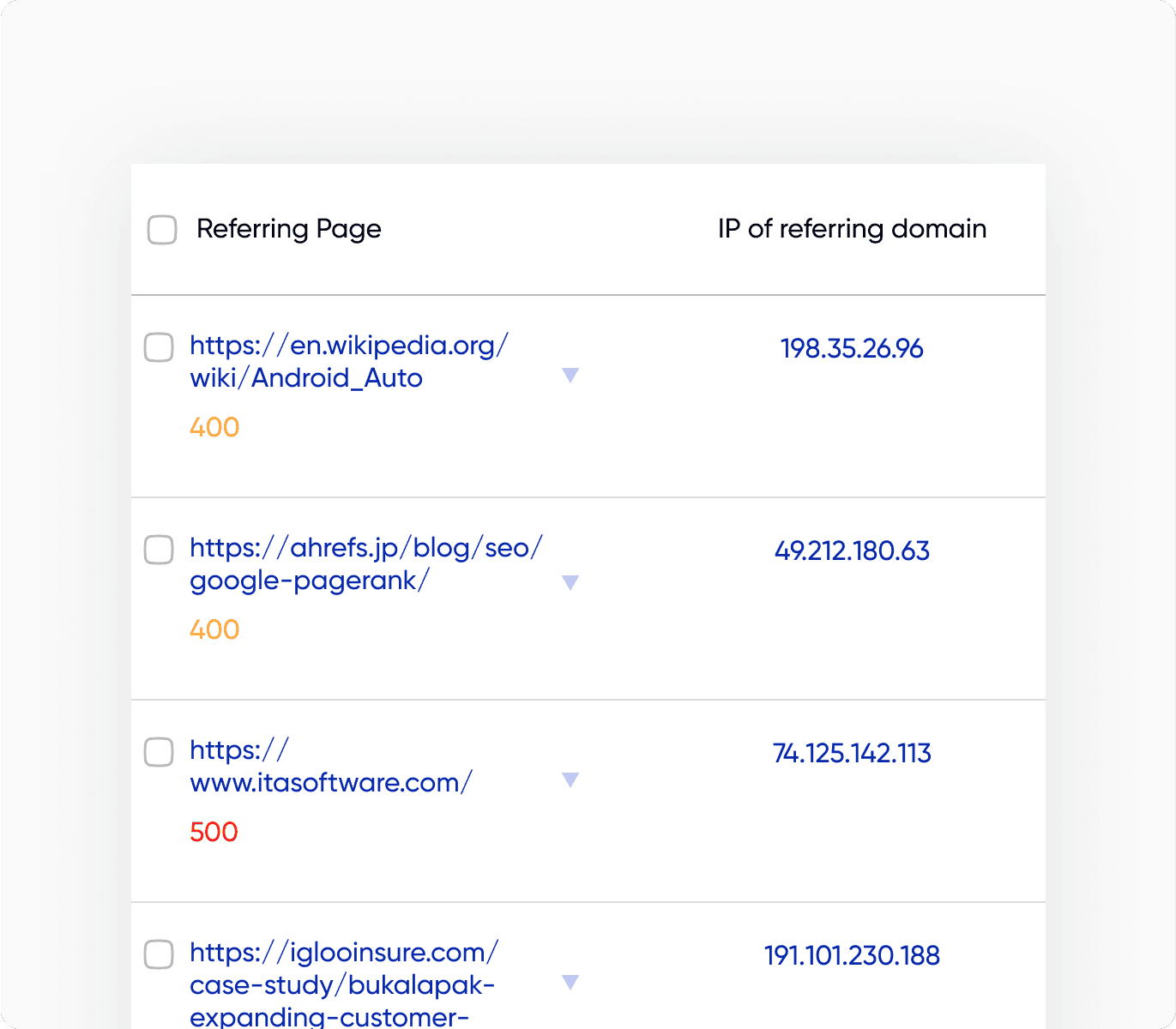Open the dropdown arrow next to ahrefs.jp link
This screenshot has height=1029, width=1176.
(x=570, y=583)
